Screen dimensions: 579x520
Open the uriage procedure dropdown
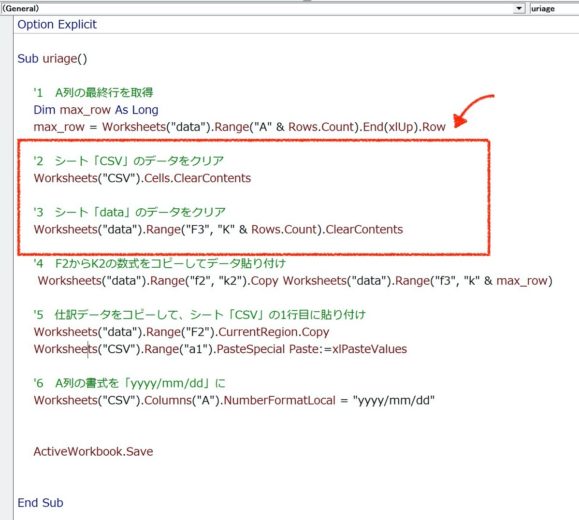554,8
